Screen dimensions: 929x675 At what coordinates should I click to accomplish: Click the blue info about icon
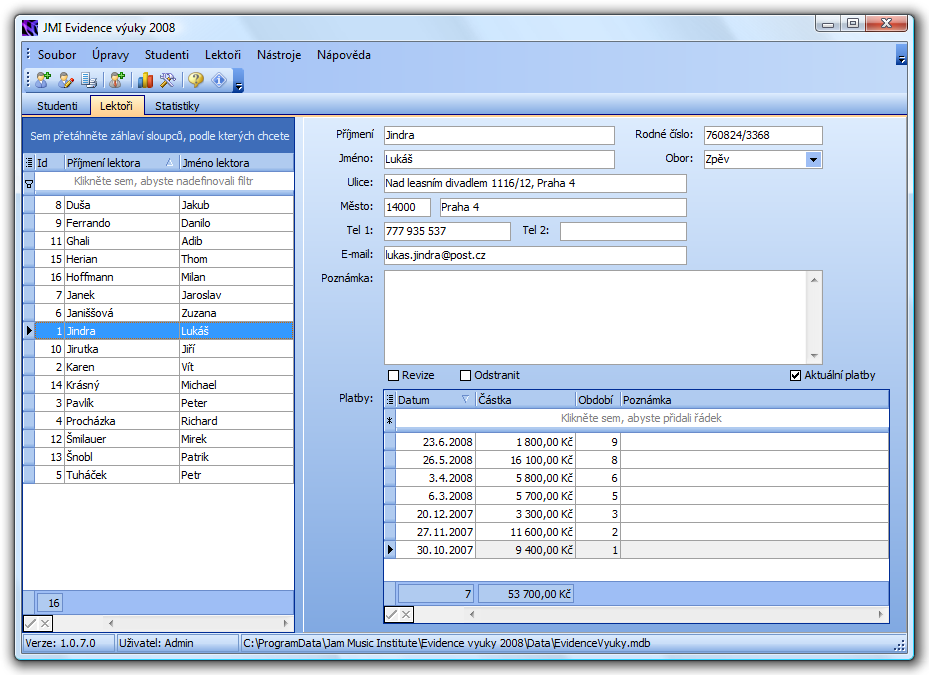tap(218, 81)
